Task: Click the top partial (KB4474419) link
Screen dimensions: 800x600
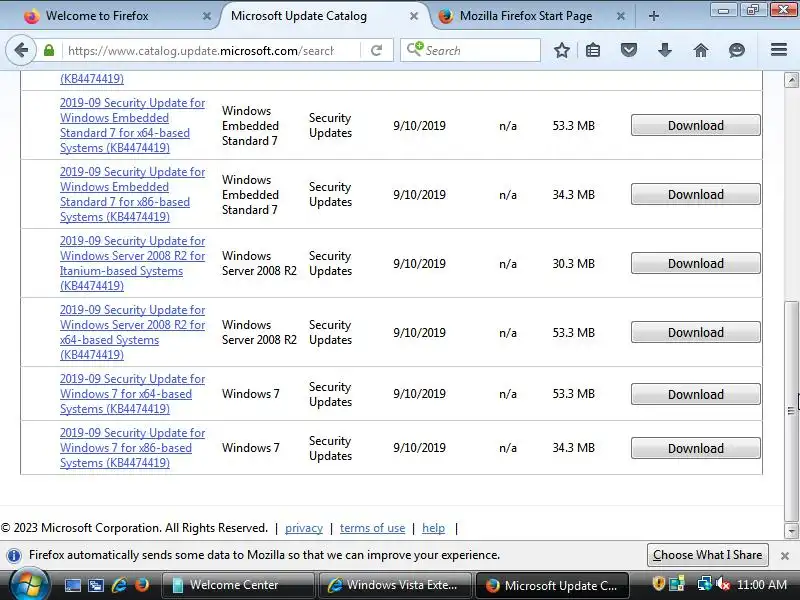Action: click(92, 79)
